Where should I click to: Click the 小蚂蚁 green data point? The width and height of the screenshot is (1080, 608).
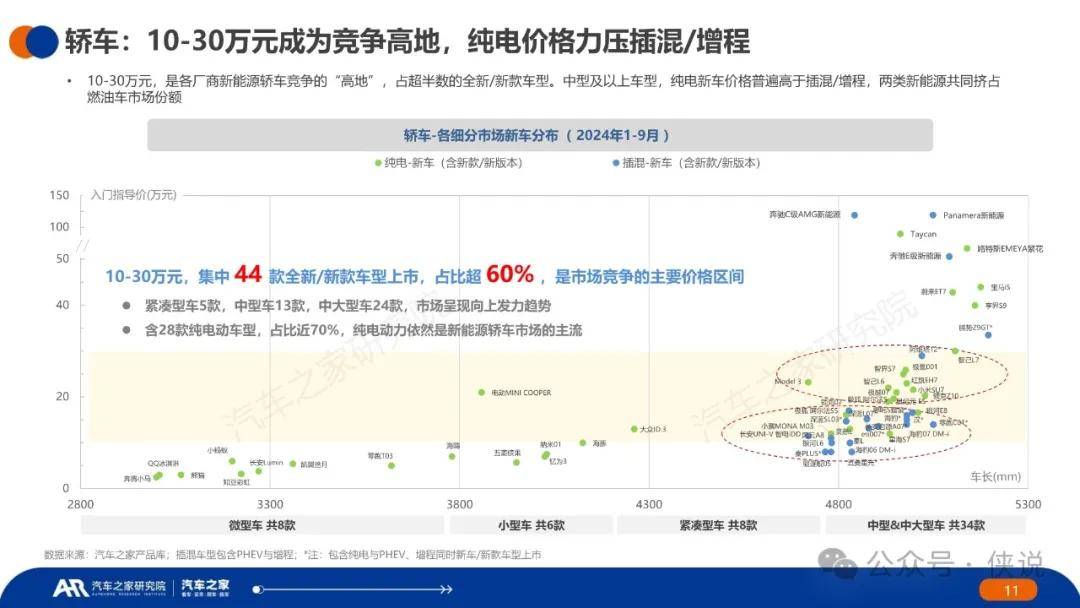pos(232,461)
